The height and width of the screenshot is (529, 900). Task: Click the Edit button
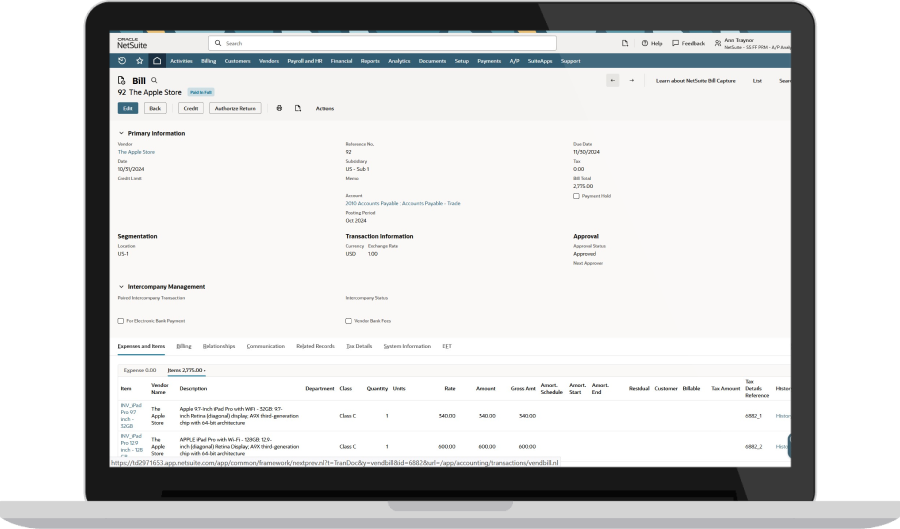[x=127, y=108]
